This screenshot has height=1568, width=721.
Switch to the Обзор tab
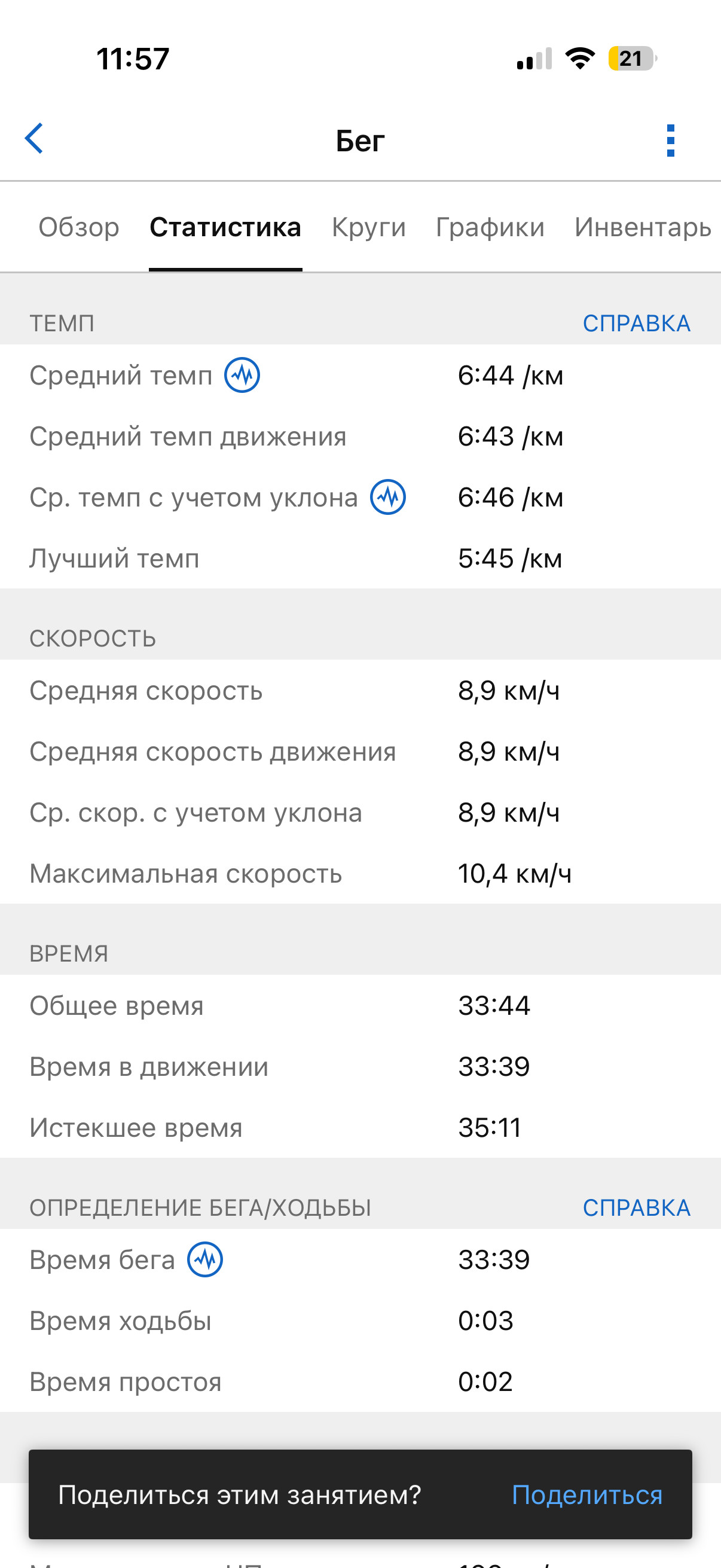(79, 227)
